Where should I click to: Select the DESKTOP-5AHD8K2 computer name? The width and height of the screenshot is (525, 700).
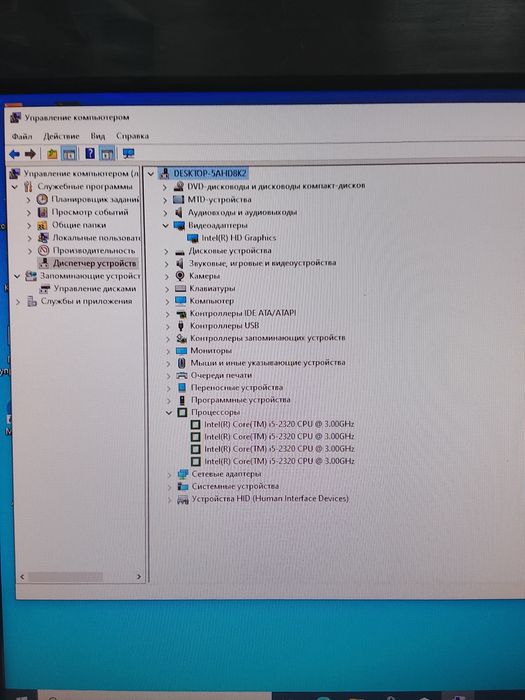210,173
